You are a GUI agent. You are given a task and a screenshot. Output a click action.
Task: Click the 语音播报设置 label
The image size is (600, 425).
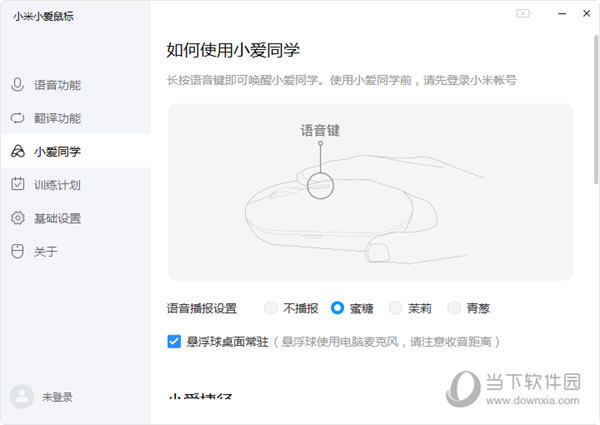tap(202, 308)
